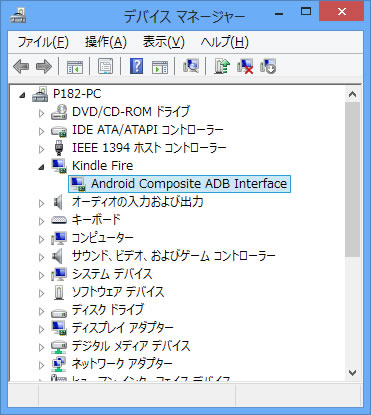The image size is (371, 415).
Task: Expand the デジタル メディア デバイス node
Action: [x=41, y=347]
